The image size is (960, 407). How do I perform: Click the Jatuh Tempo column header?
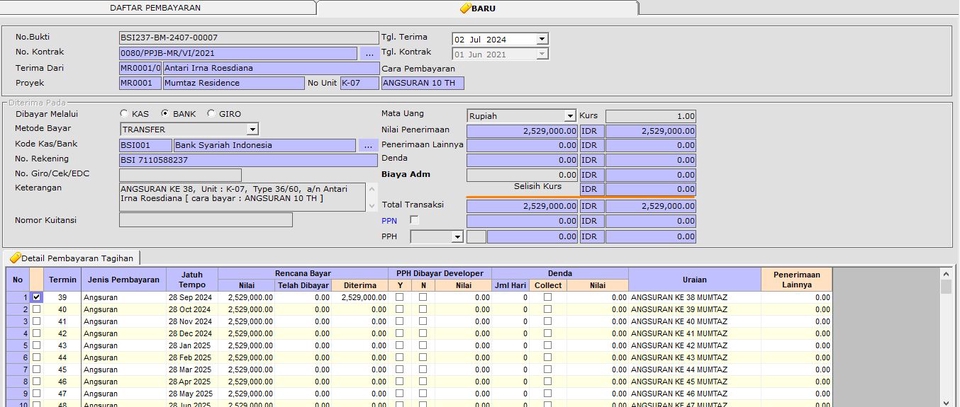(190, 279)
